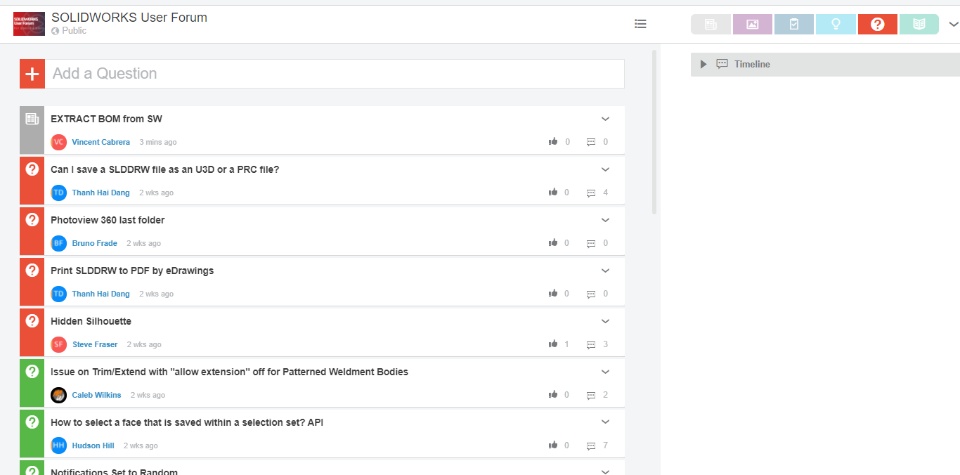The height and width of the screenshot is (475, 960).
Task: Open the chevron on "Print SLDDRW to PDF by eDrawings"
Action: click(605, 270)
